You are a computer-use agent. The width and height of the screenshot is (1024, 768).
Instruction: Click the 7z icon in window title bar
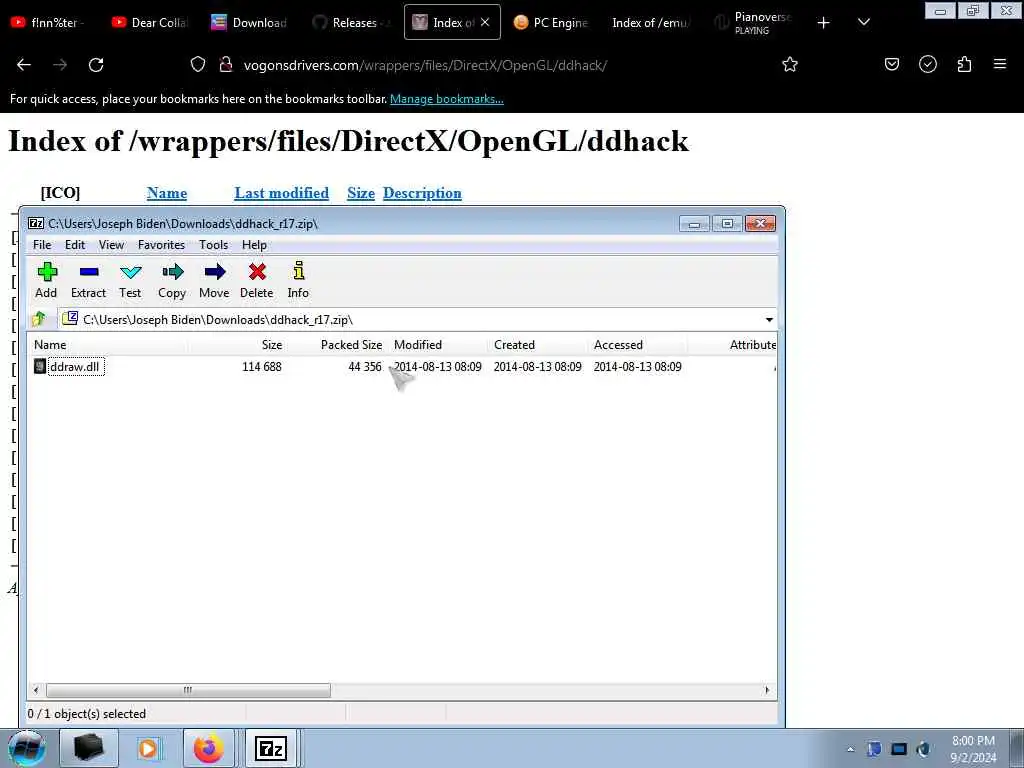tap(36, 223)
